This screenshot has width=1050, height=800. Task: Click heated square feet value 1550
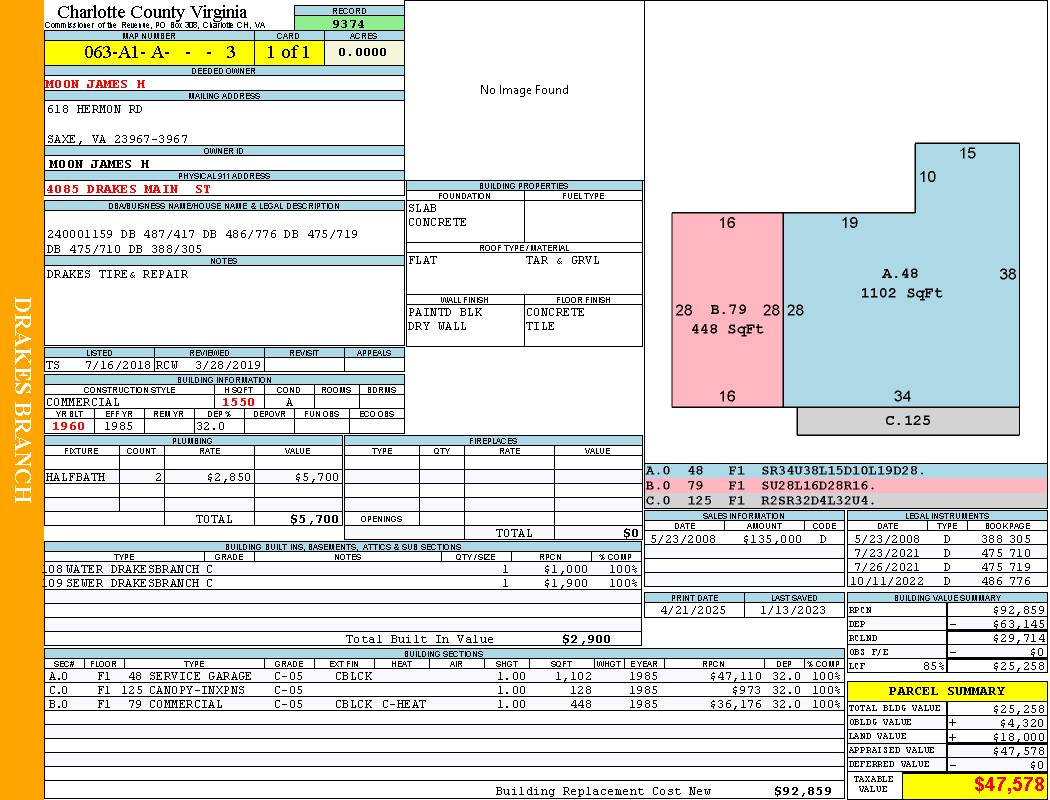(238, 402)
